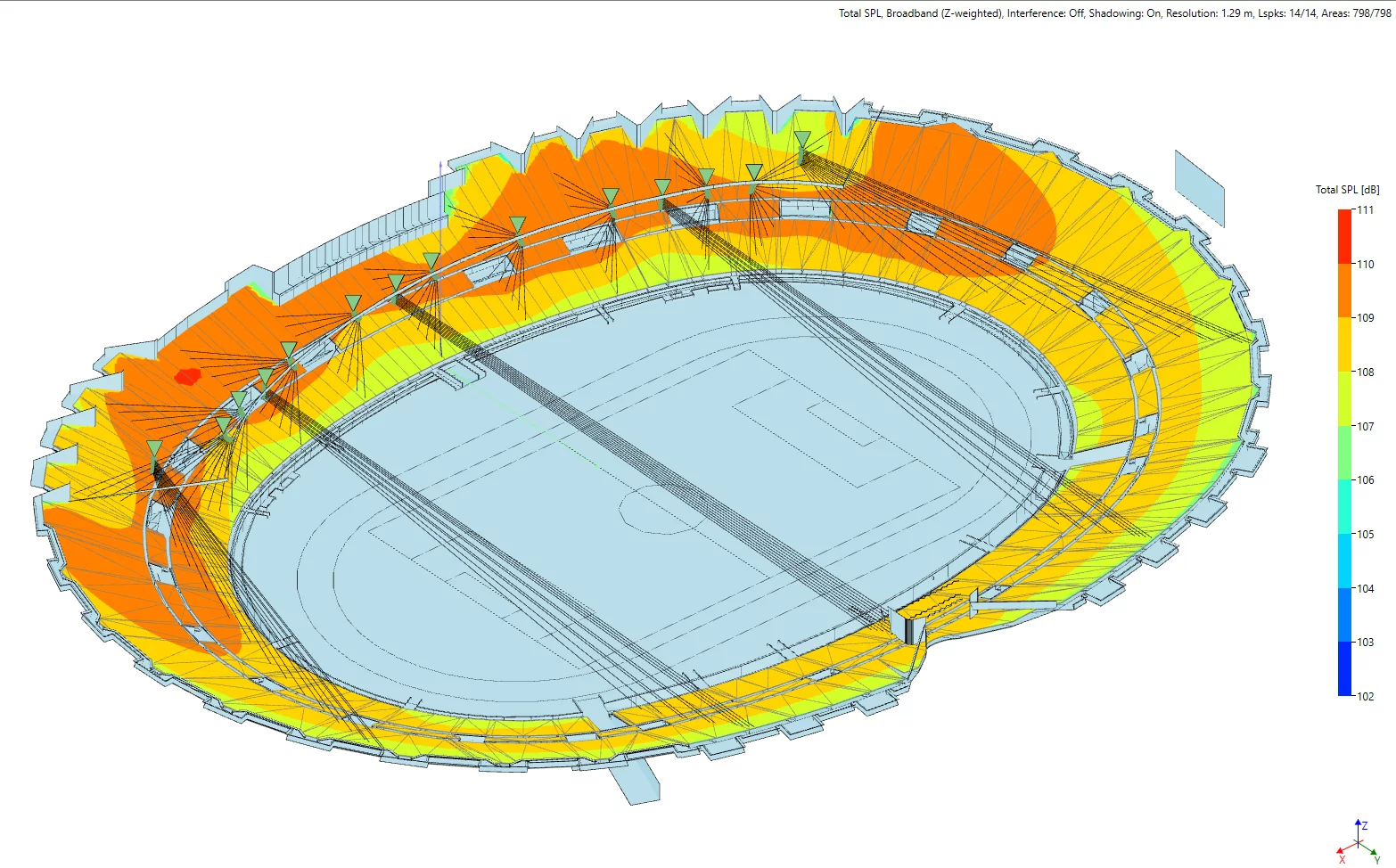The height and width of the screenshot is (868, 1396).
Task: Select the dark blue 102–103 dB legend band
Action: [x=1344, y=668]
